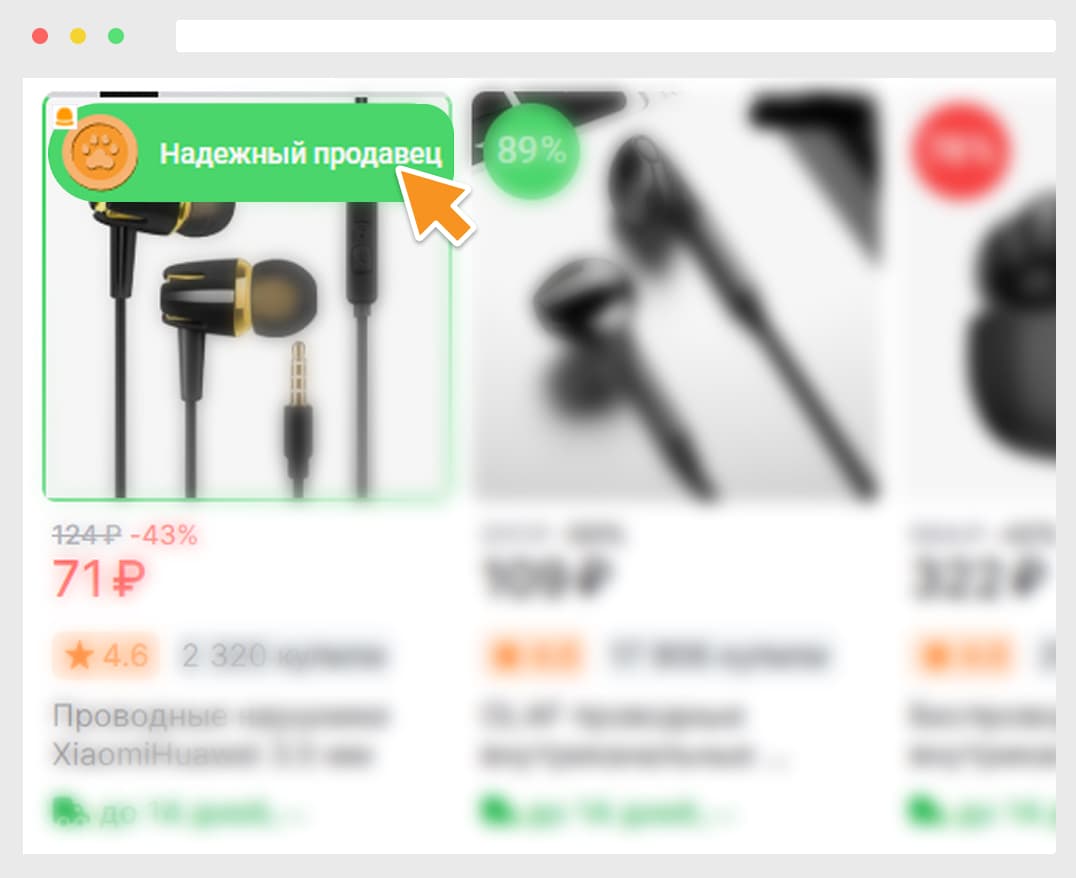This screenshot has width=1076, height=878.
Task: Click the orange star 4.6 rating
Action: (x=106, y=656)
